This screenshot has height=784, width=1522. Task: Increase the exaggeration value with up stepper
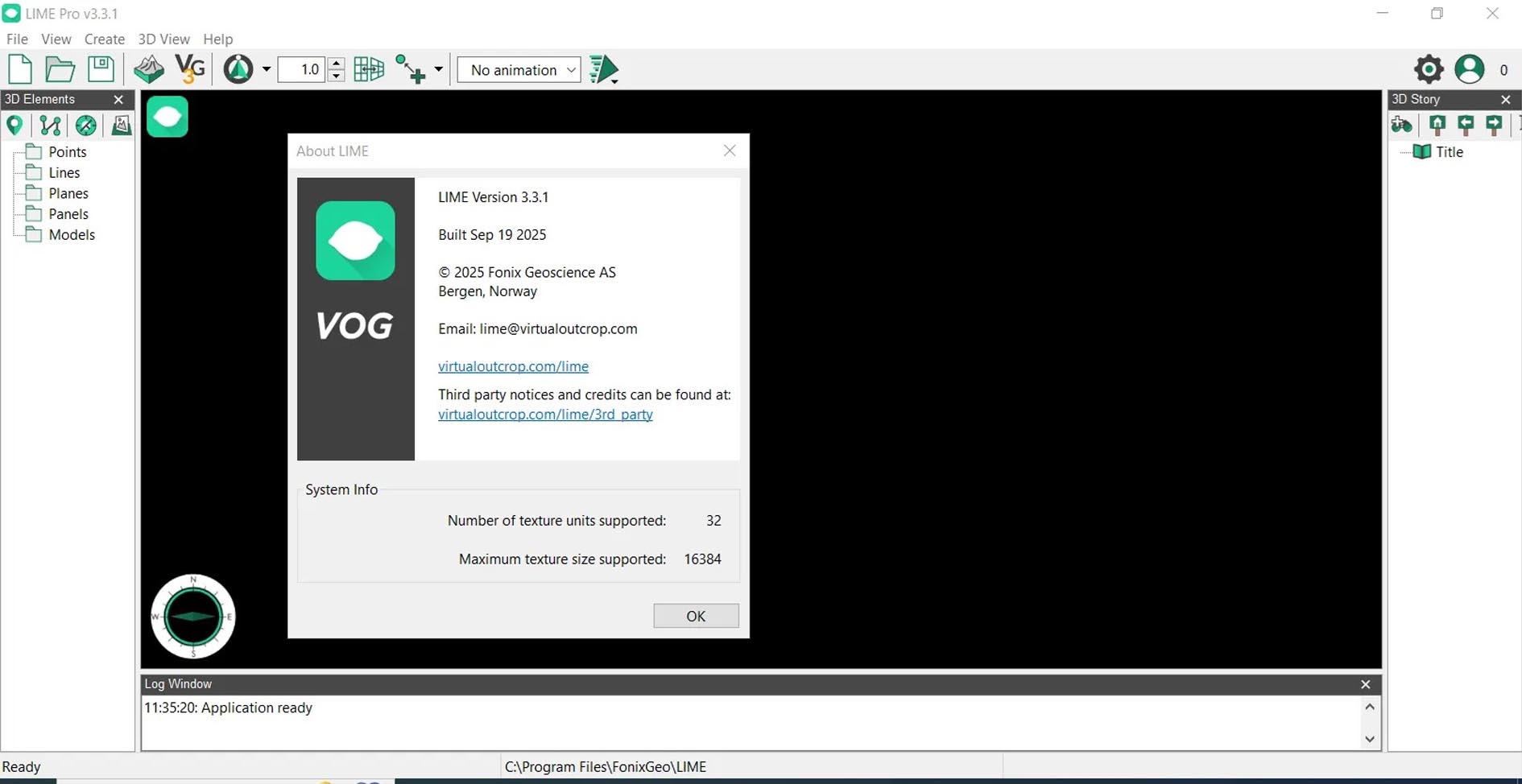click(x=337, y=64)
